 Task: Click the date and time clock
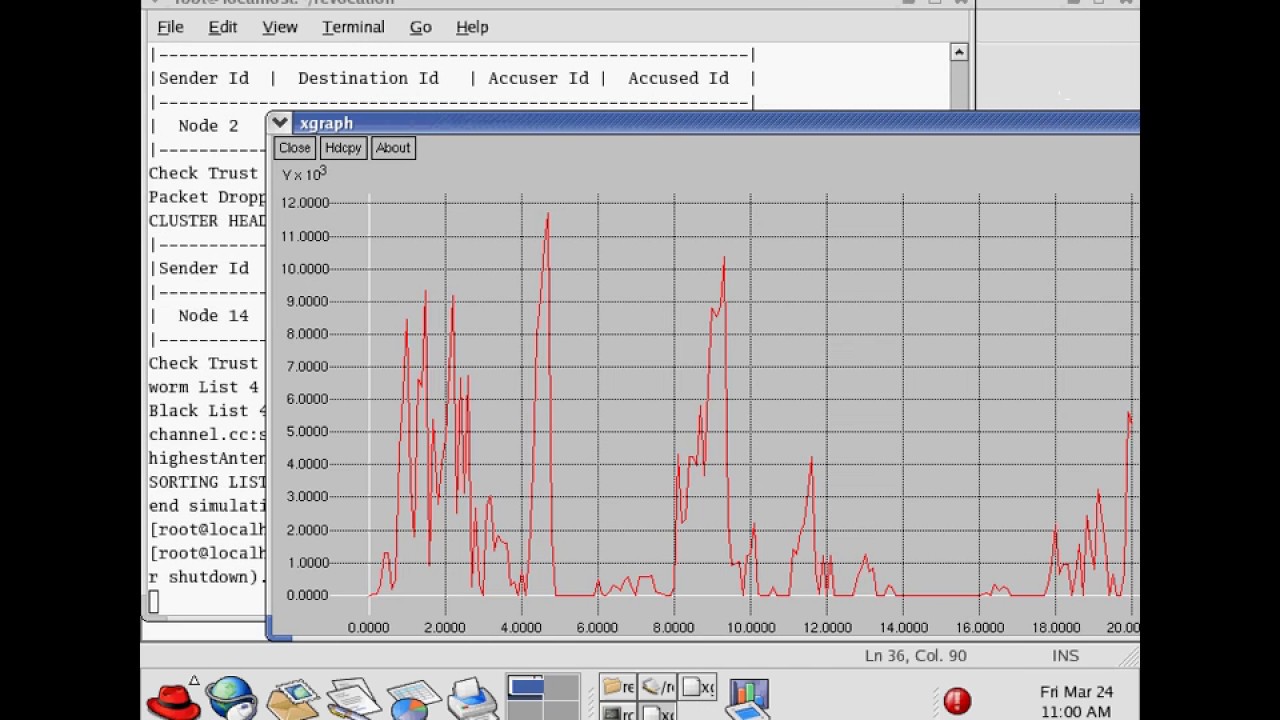click(x=1076, y=701)
